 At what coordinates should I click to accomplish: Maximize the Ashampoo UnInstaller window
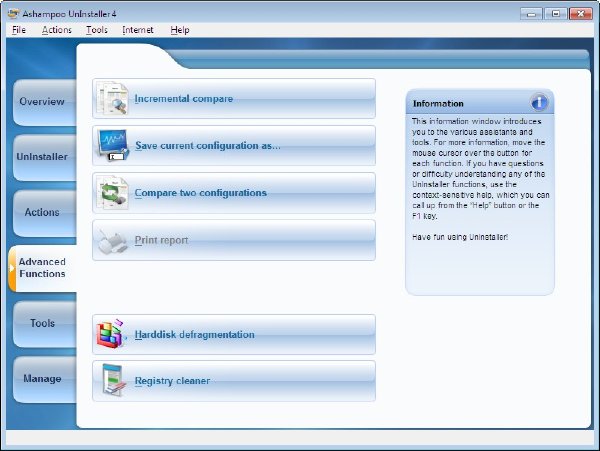[x=556, y=14]
